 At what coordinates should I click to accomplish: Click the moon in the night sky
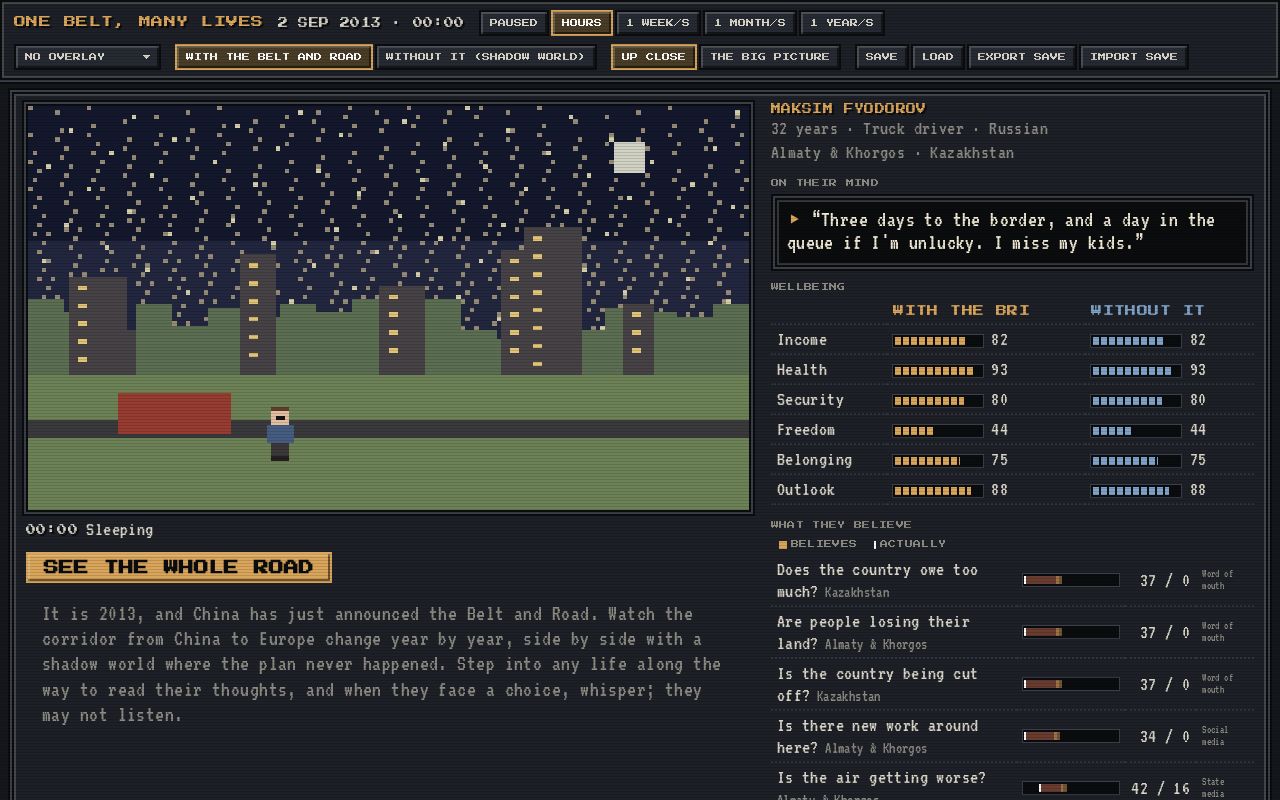(x=629, y=157)
